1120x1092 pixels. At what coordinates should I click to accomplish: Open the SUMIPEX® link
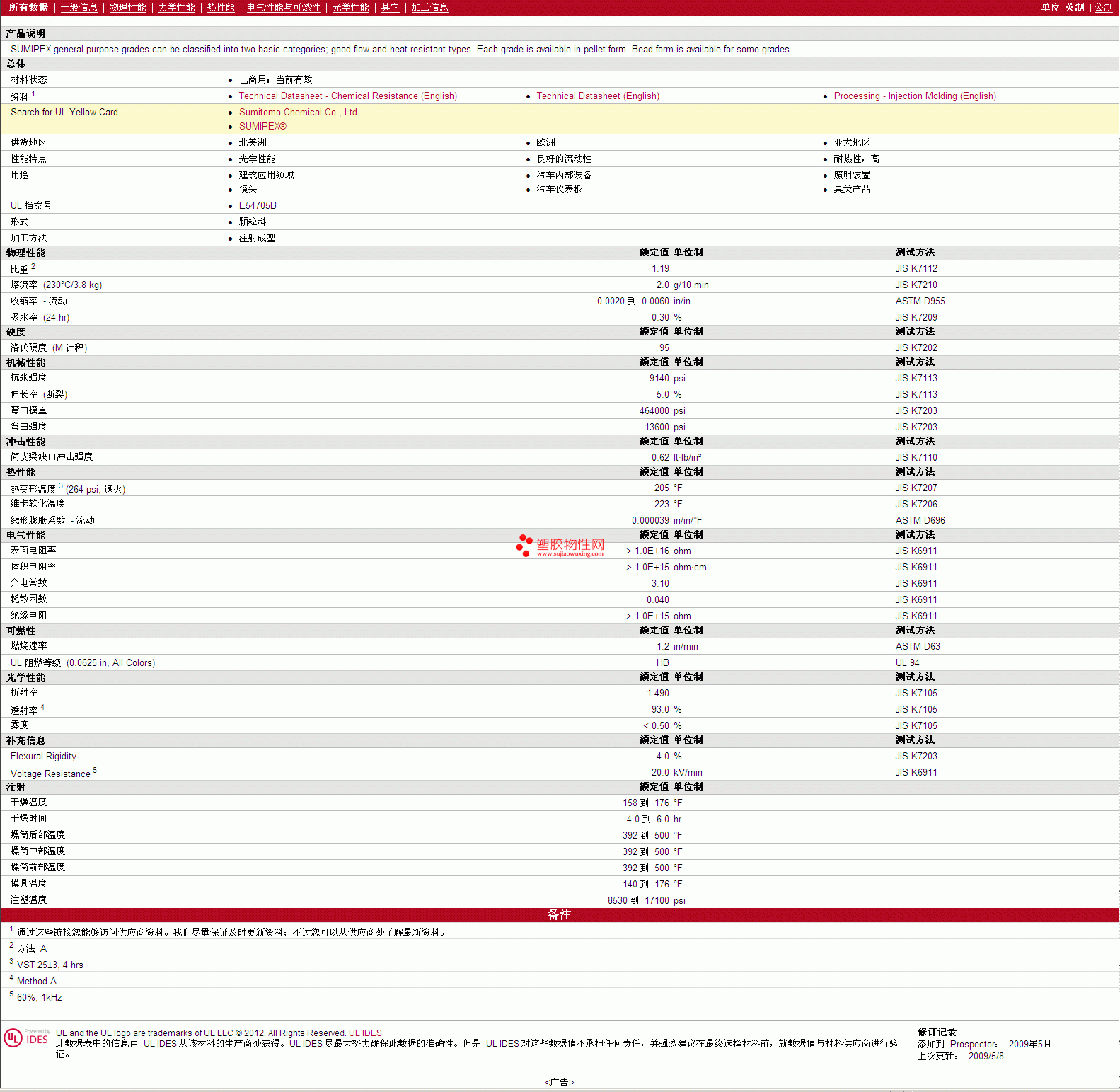[x=262, y=127]
